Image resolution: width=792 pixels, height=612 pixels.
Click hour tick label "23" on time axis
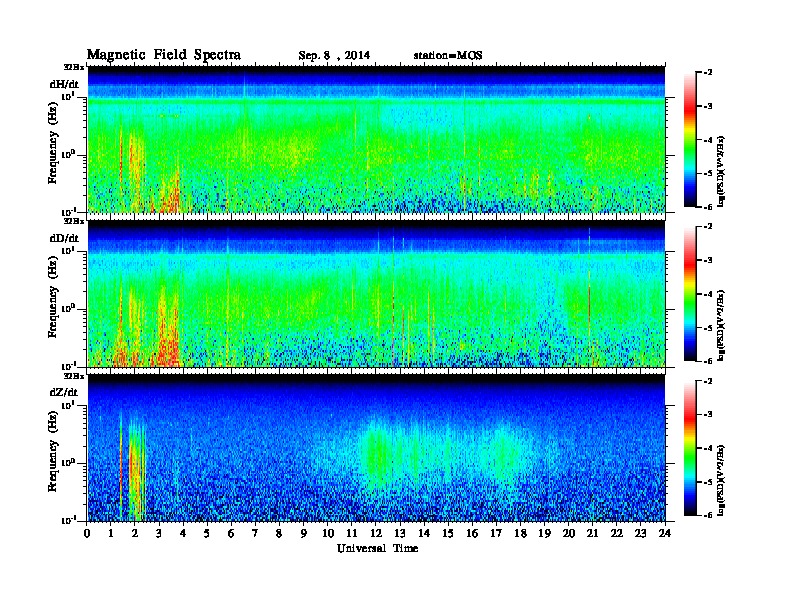click(x=640, y=533)
